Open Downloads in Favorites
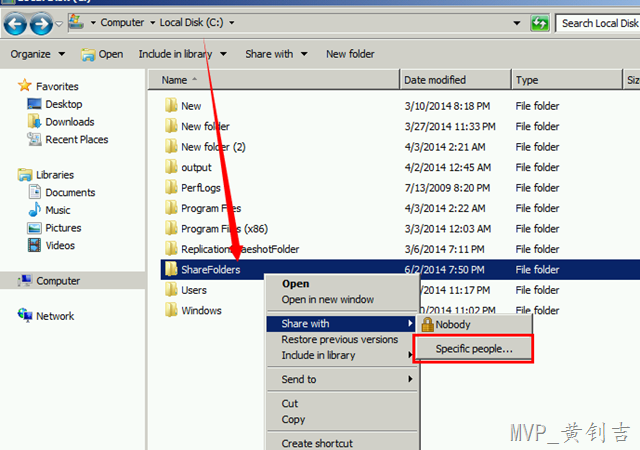Viewport: 640px width, 450px height. [x=70, y=122]
